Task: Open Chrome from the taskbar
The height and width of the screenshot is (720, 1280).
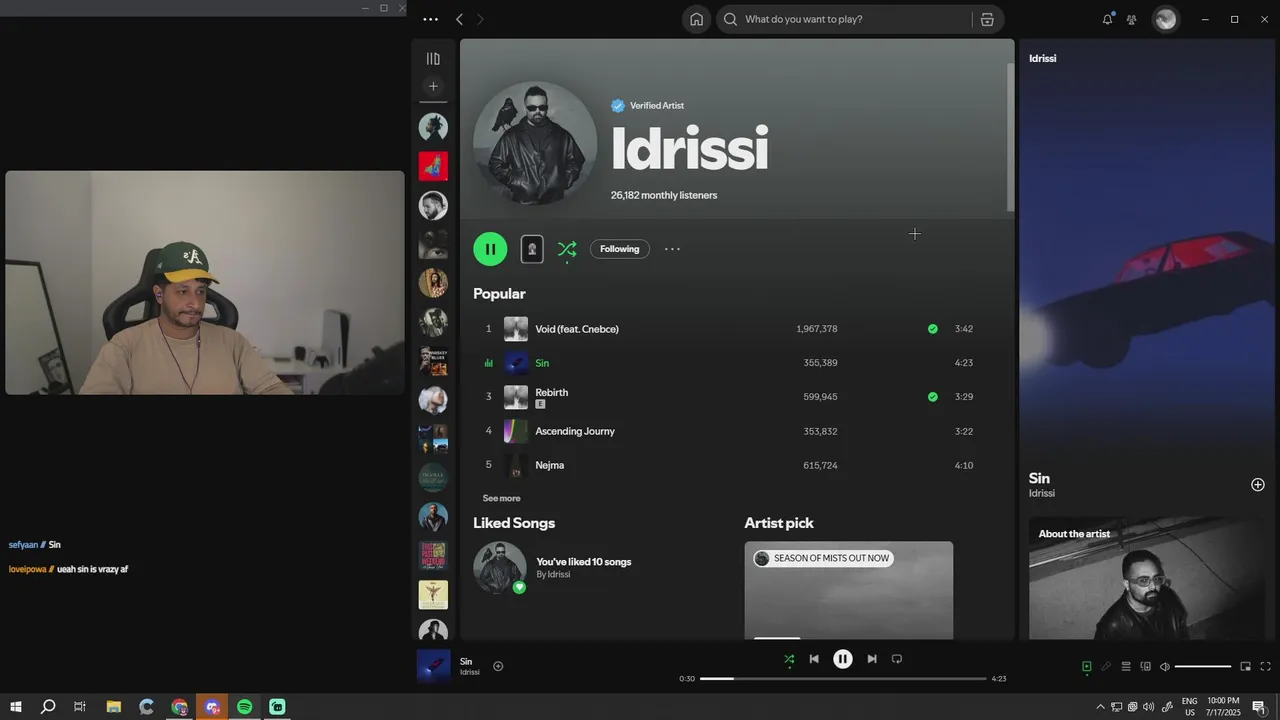Action: click(179, 707)
